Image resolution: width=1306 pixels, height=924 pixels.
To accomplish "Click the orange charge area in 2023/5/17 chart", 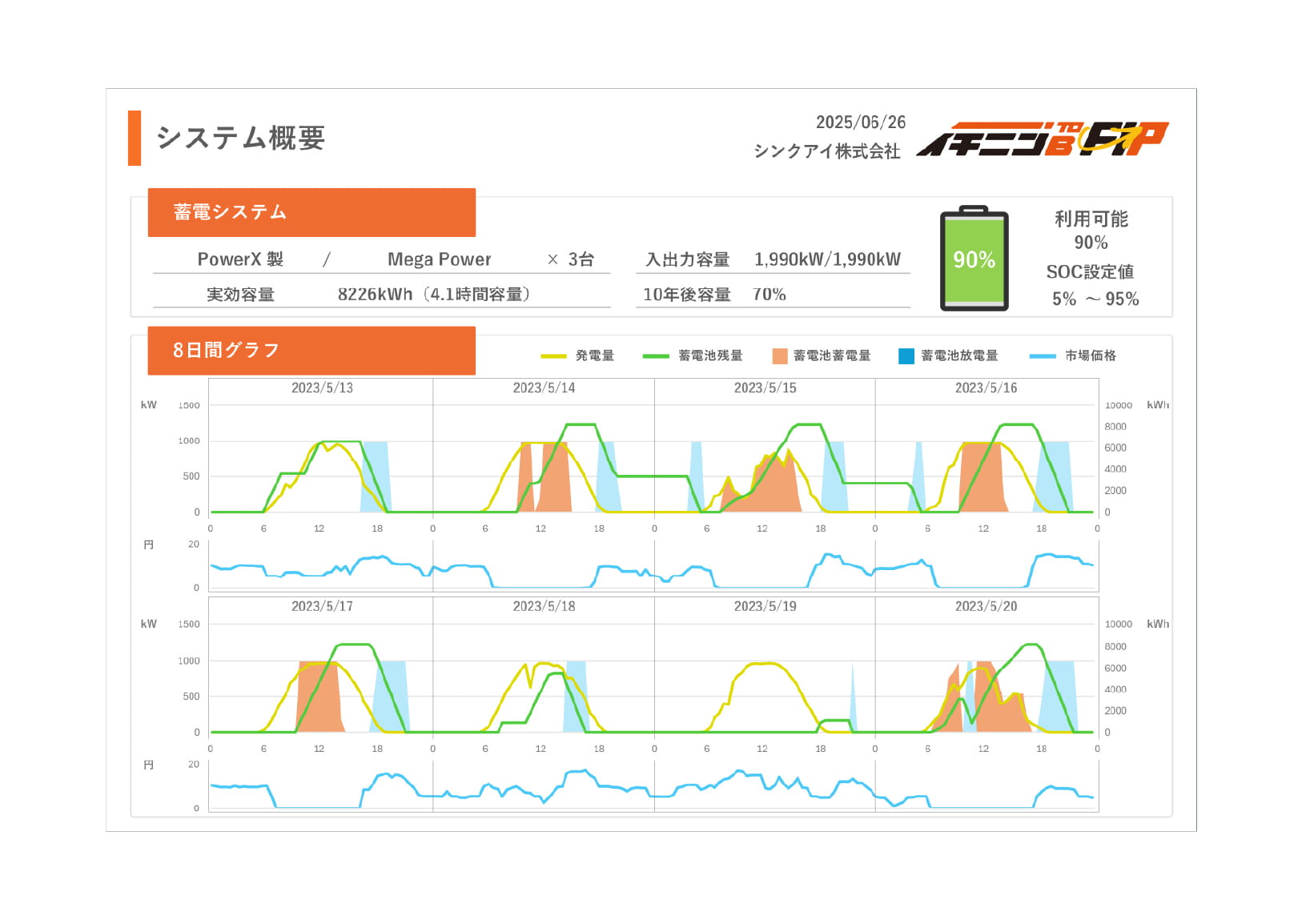I will [319, 698].
